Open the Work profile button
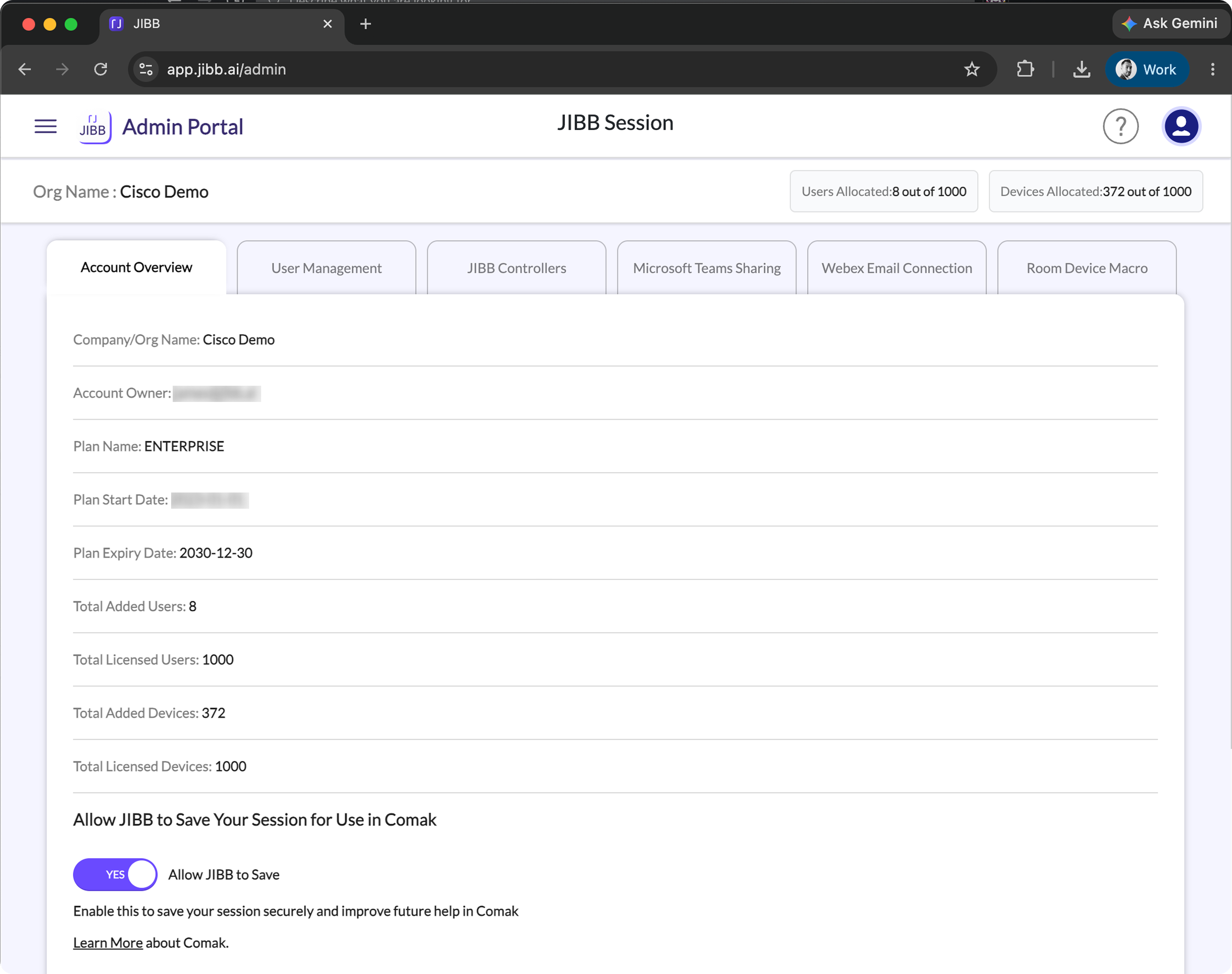This screenshot has width=1232, height=974. pyautogui.click(x=1147, y=70)
